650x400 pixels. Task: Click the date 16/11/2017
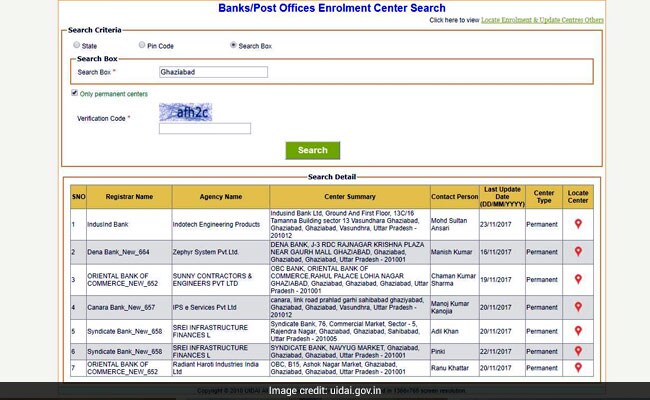495,252
